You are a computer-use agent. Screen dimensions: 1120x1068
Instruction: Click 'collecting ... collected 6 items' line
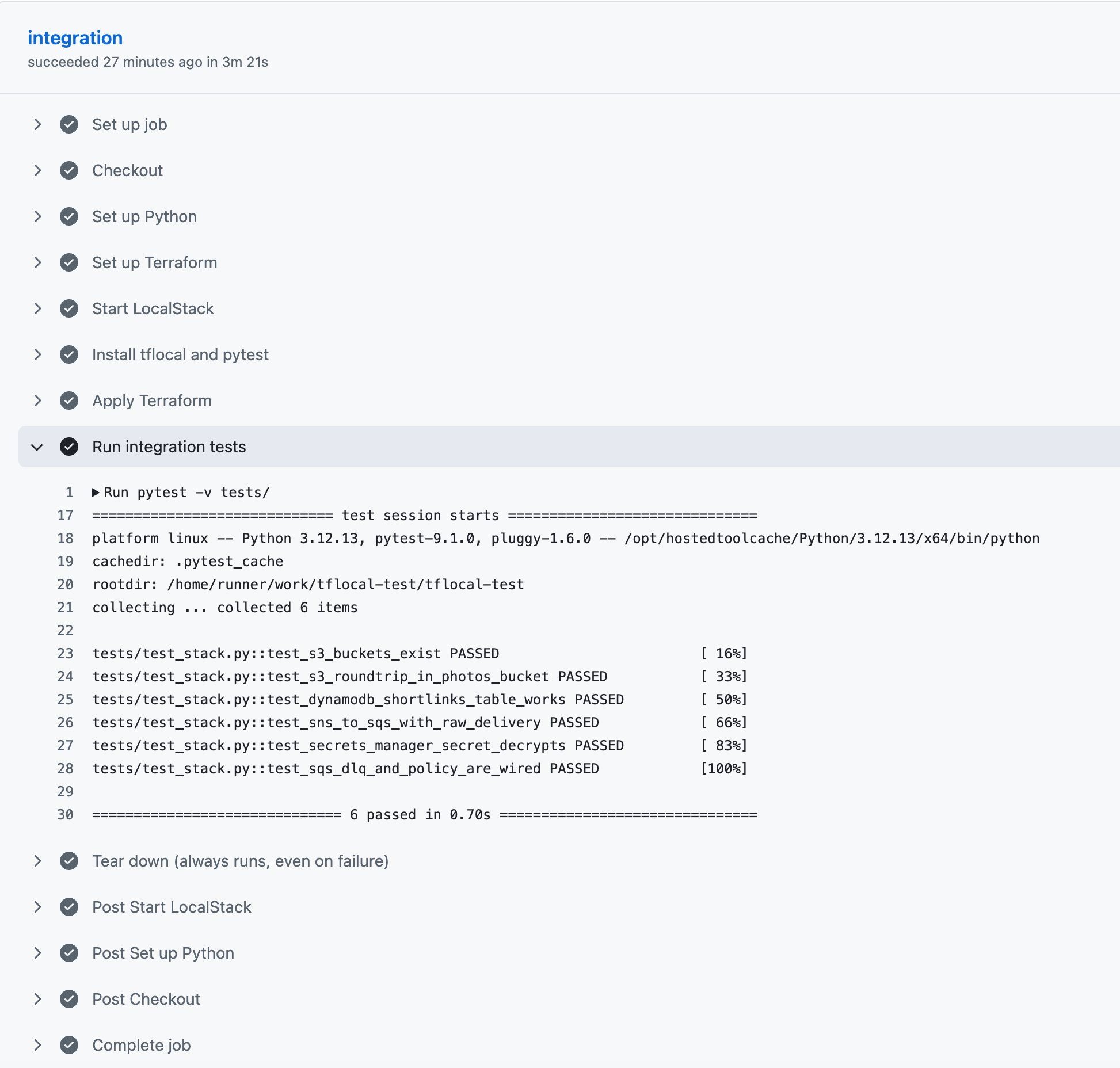coord(225,608)
